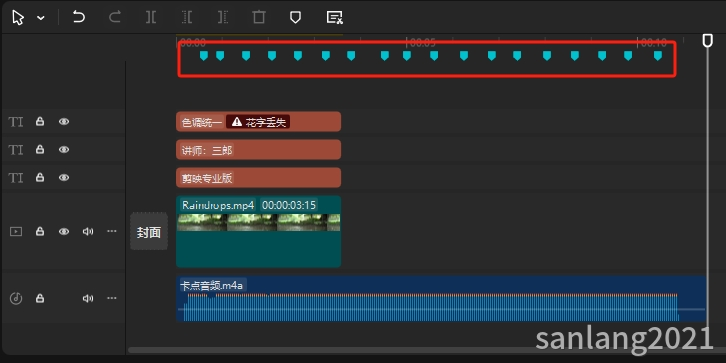Select the 卡点音频.m4a audio clip
The image size is (726, 363).
[441, 299]
